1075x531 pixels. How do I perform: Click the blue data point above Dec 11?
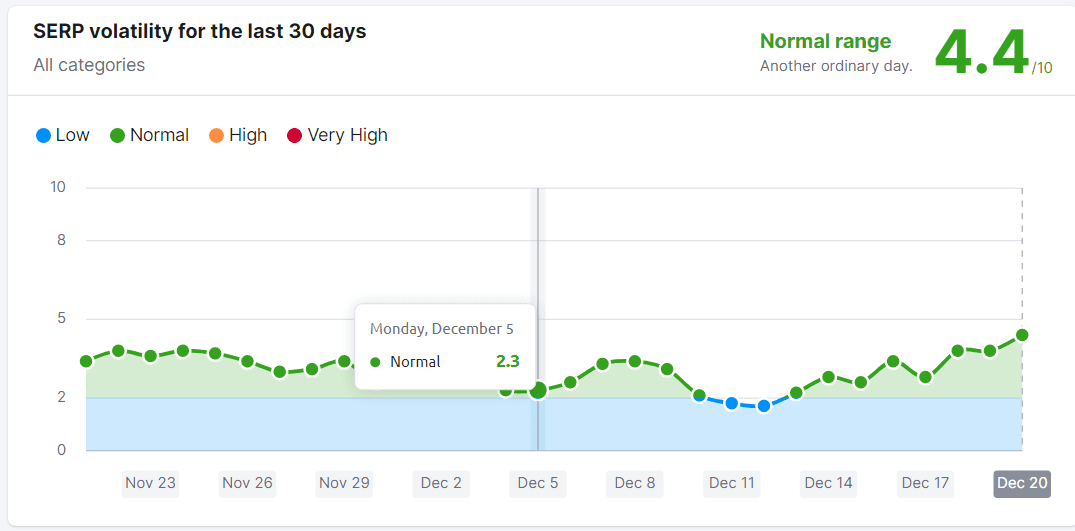[732, 403]
